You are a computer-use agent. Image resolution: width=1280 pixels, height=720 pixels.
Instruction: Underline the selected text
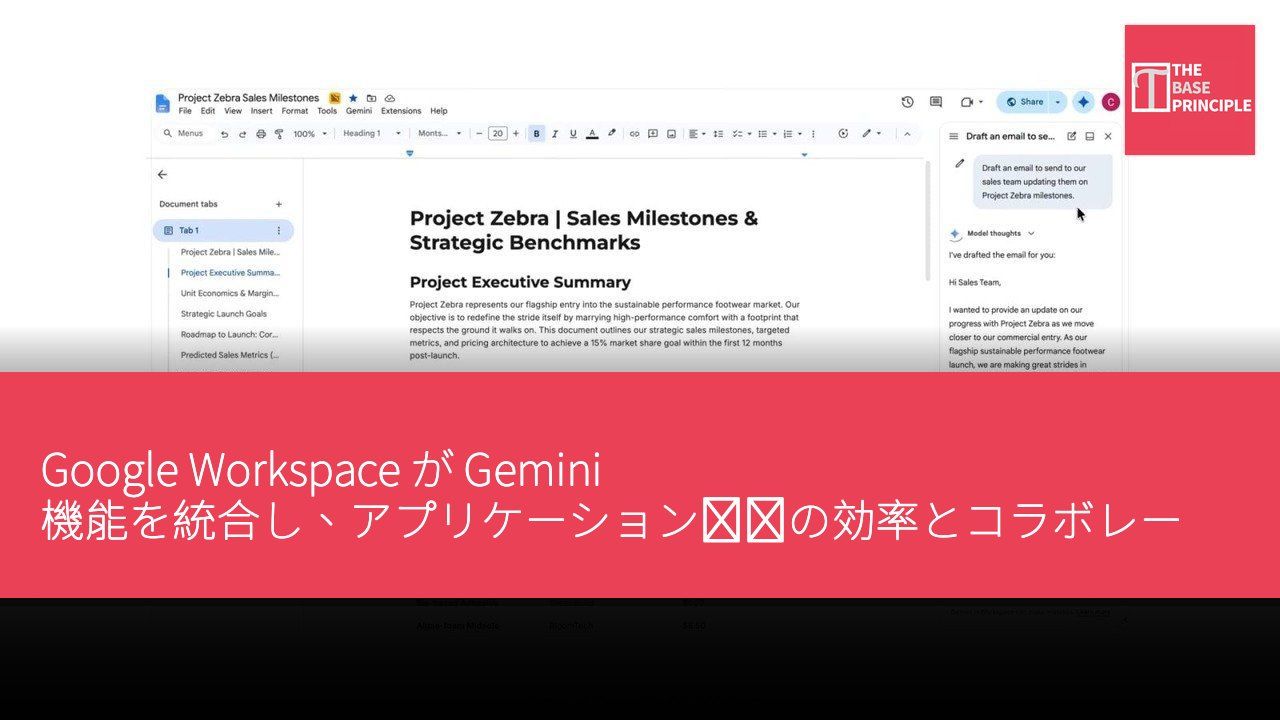(x=573, y=134)
